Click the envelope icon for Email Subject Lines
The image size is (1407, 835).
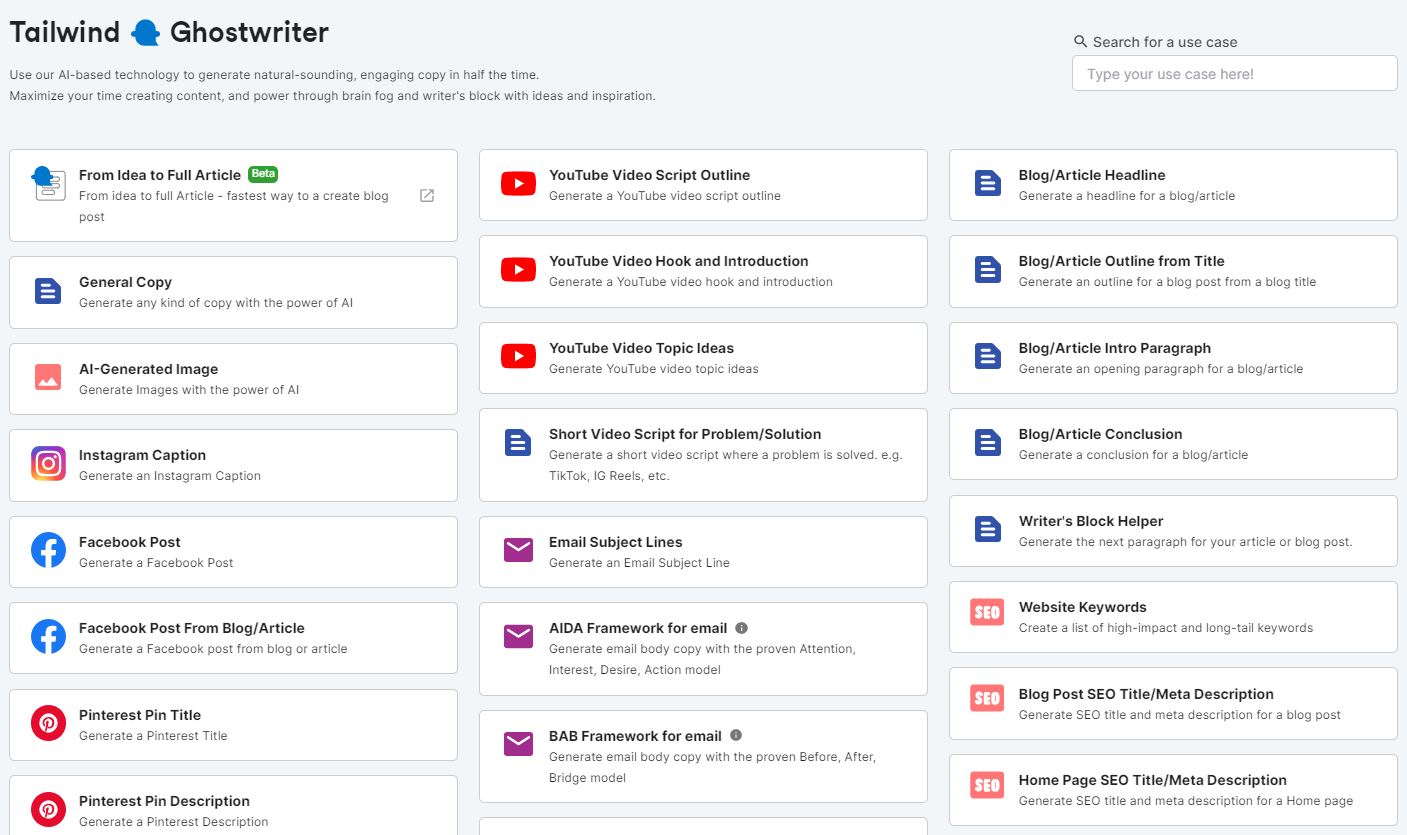[x=518, y=551]
